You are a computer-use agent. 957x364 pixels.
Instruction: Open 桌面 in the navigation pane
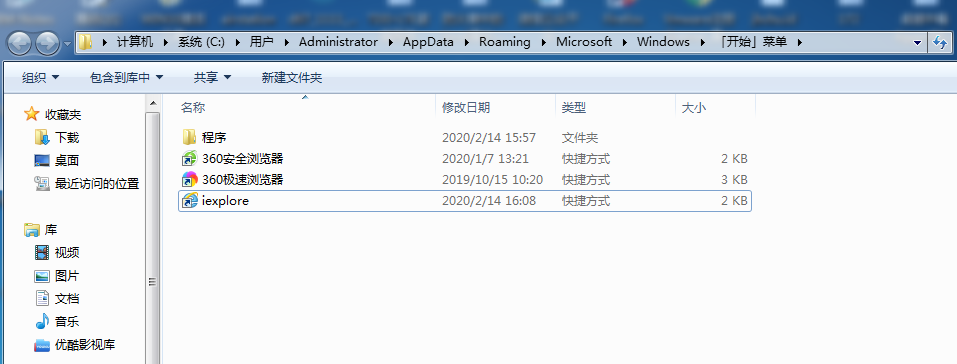click(67, 161)
